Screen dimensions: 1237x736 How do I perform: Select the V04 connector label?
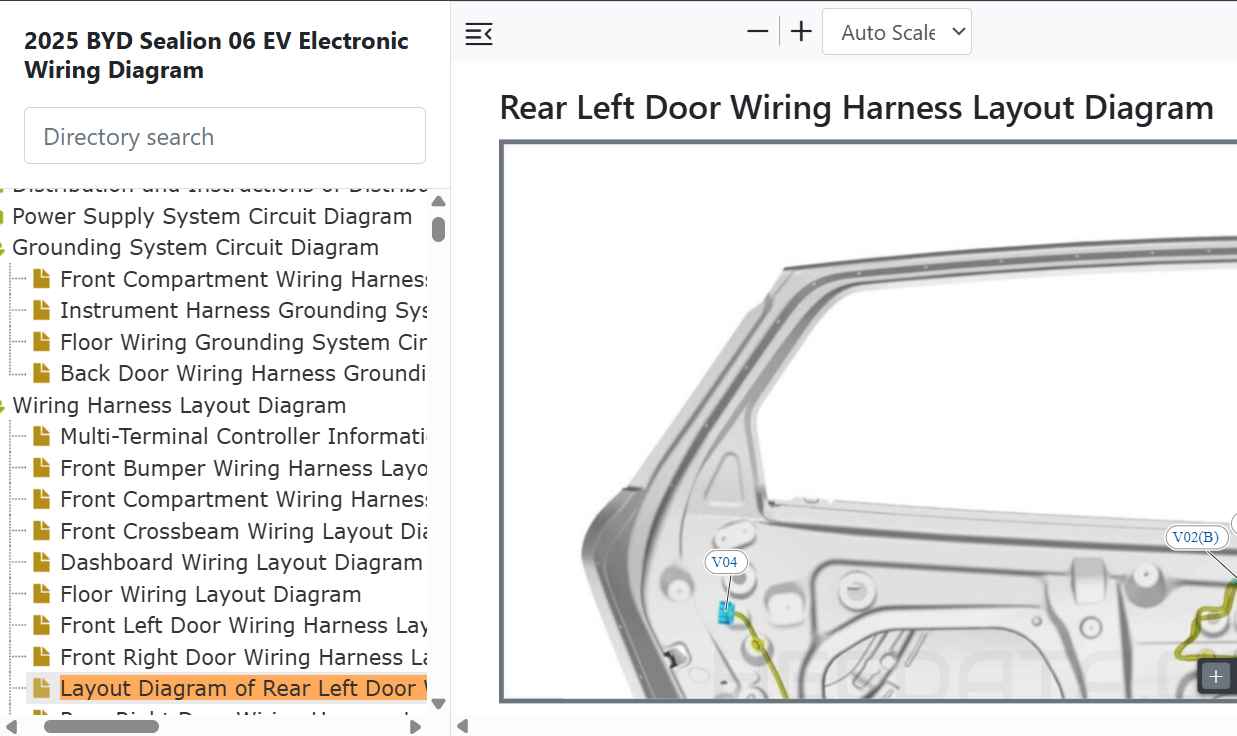[x=725, y=562]
